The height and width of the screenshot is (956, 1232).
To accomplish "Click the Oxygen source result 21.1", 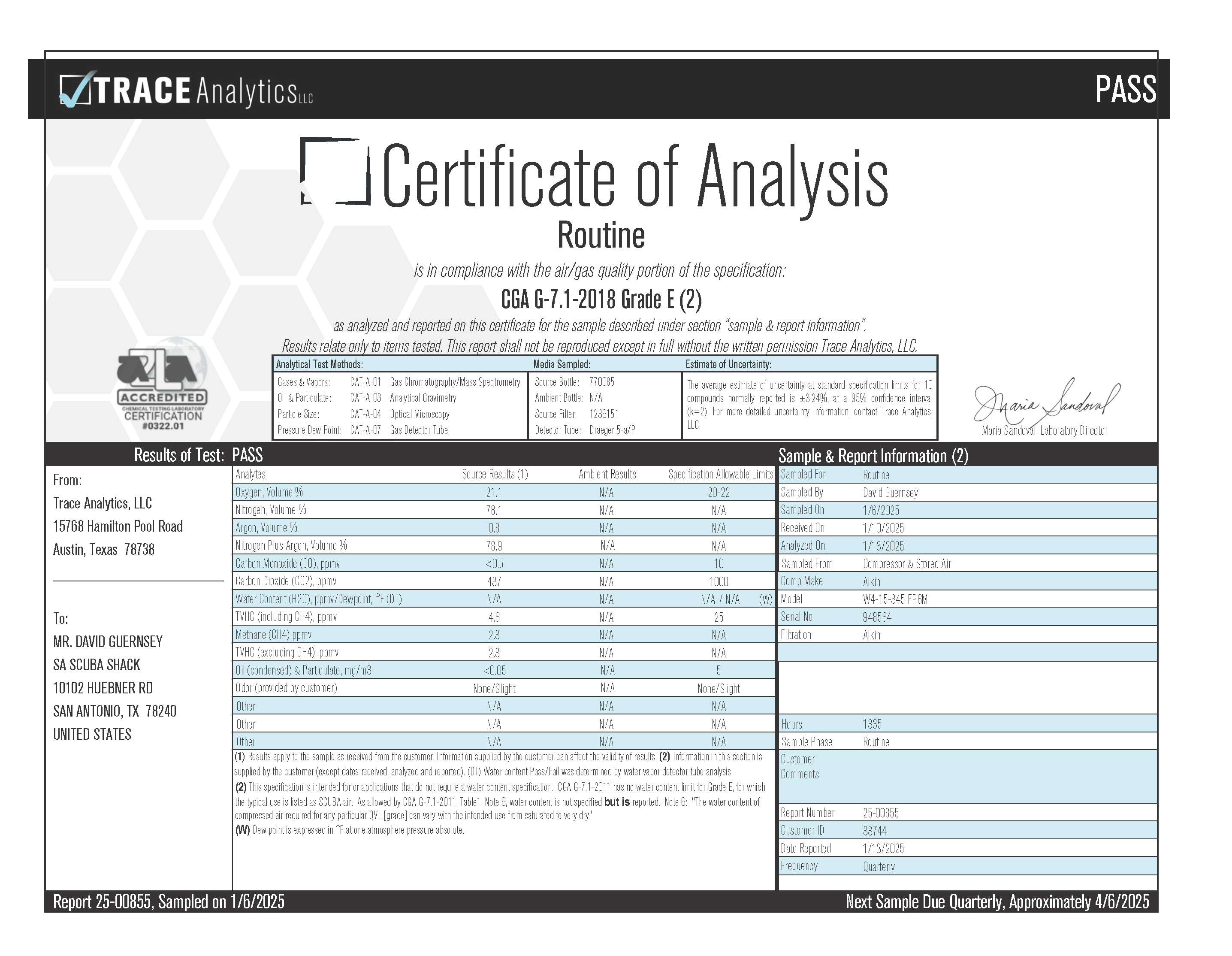I will 494,493.
